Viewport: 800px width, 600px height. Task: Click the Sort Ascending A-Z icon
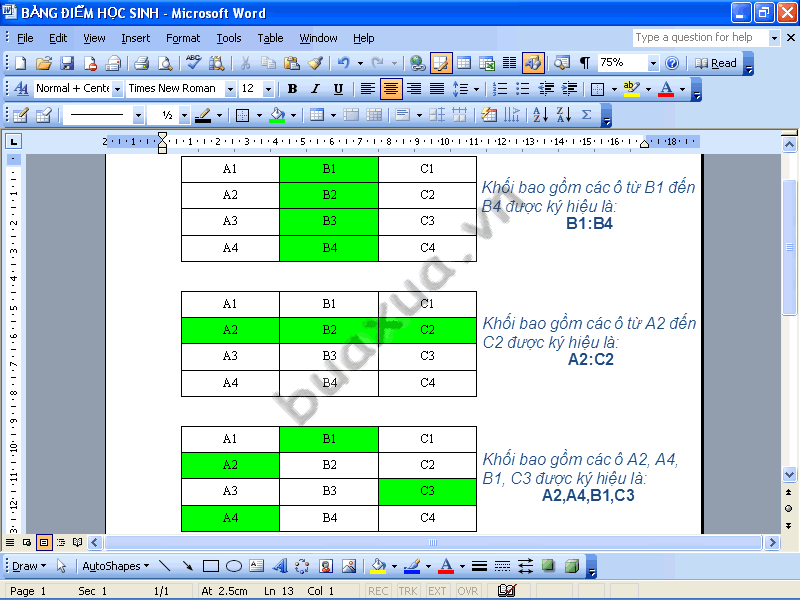540,115
